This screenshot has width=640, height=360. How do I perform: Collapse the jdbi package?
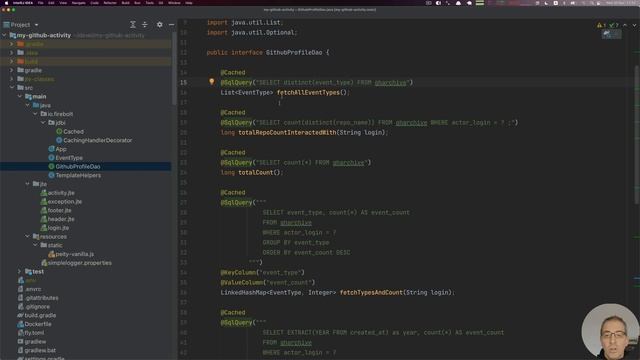pos(43,123)
